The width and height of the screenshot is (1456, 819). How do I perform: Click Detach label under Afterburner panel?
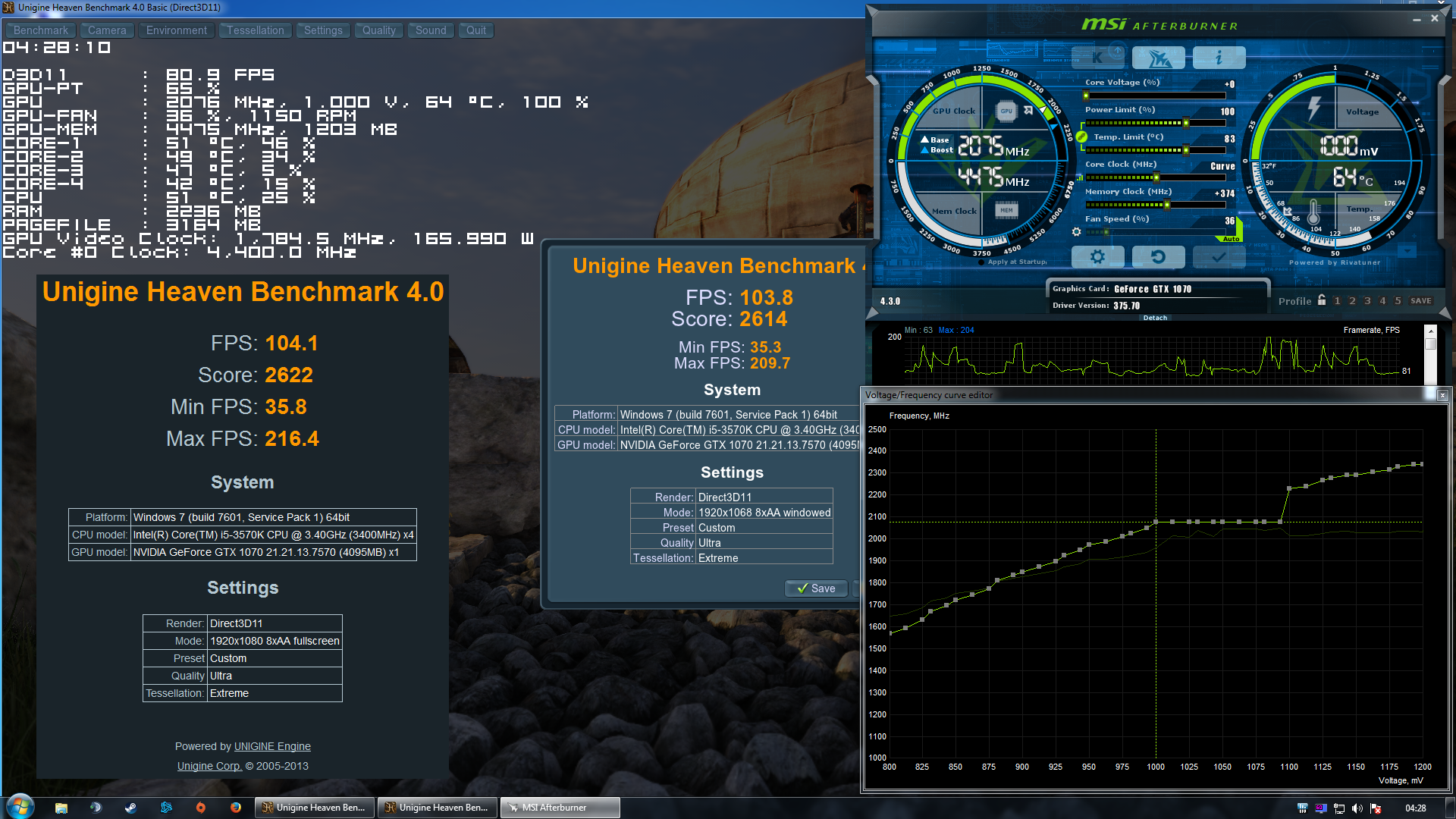pos(1155,318)
